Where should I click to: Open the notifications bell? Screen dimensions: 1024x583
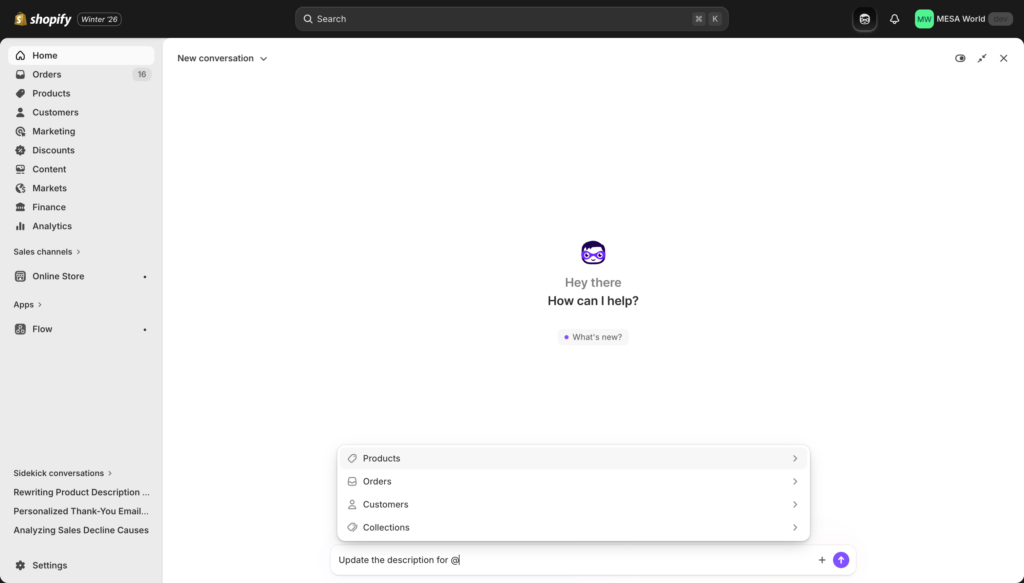click(893, 18)
